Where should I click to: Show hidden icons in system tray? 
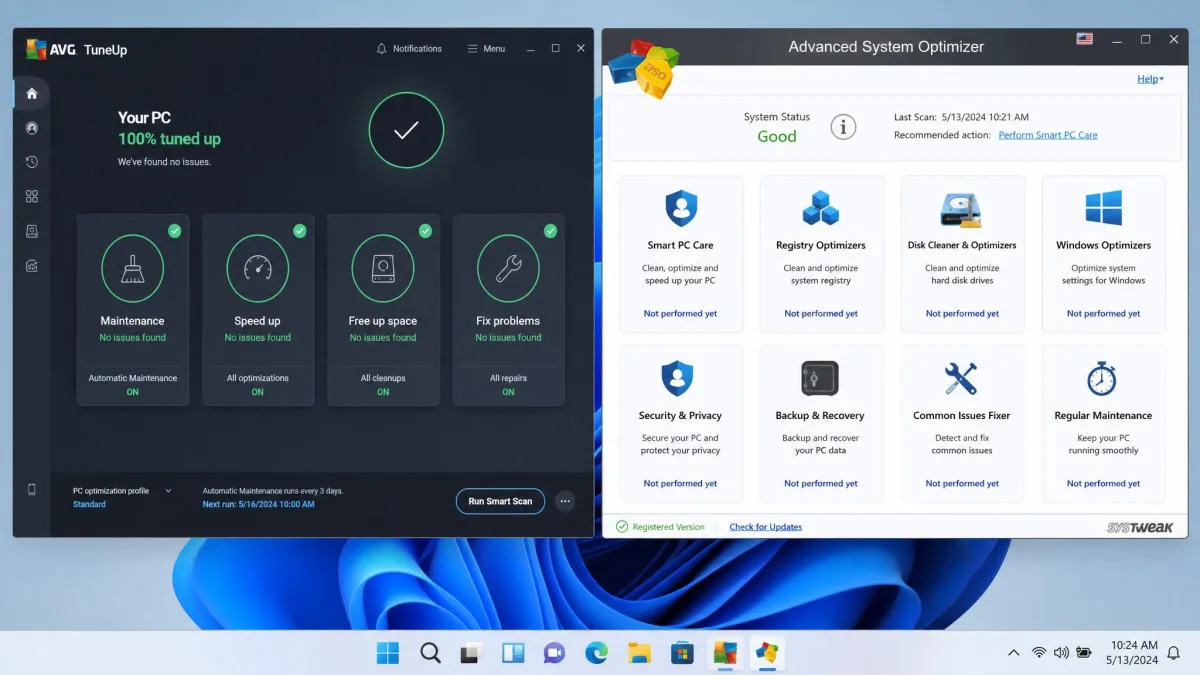(x=1013, y=653)
